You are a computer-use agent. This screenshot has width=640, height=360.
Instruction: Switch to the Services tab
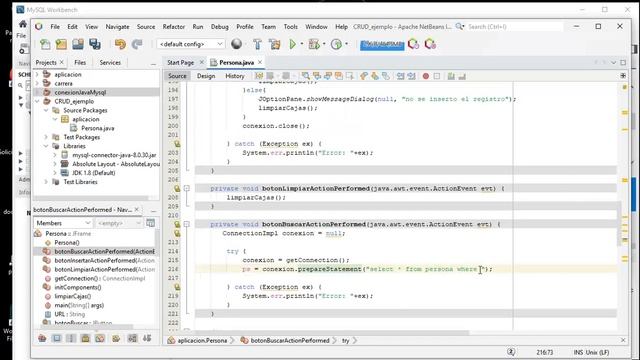[x=110, y=62]
